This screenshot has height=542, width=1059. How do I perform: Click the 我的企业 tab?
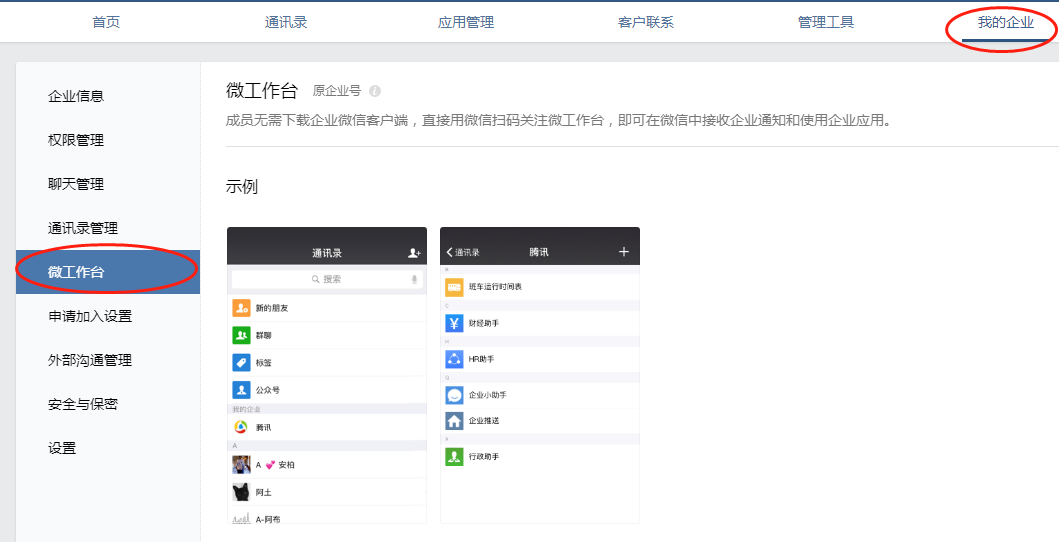[x=1006, y=22]
